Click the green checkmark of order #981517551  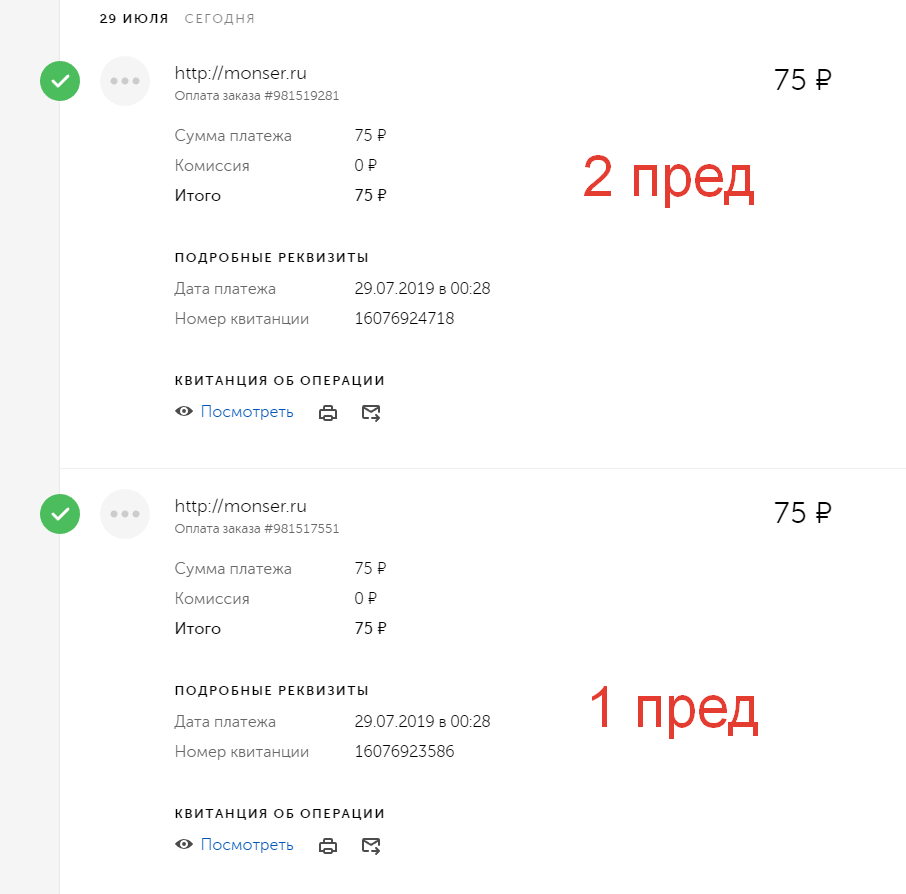tap(60, 514)
